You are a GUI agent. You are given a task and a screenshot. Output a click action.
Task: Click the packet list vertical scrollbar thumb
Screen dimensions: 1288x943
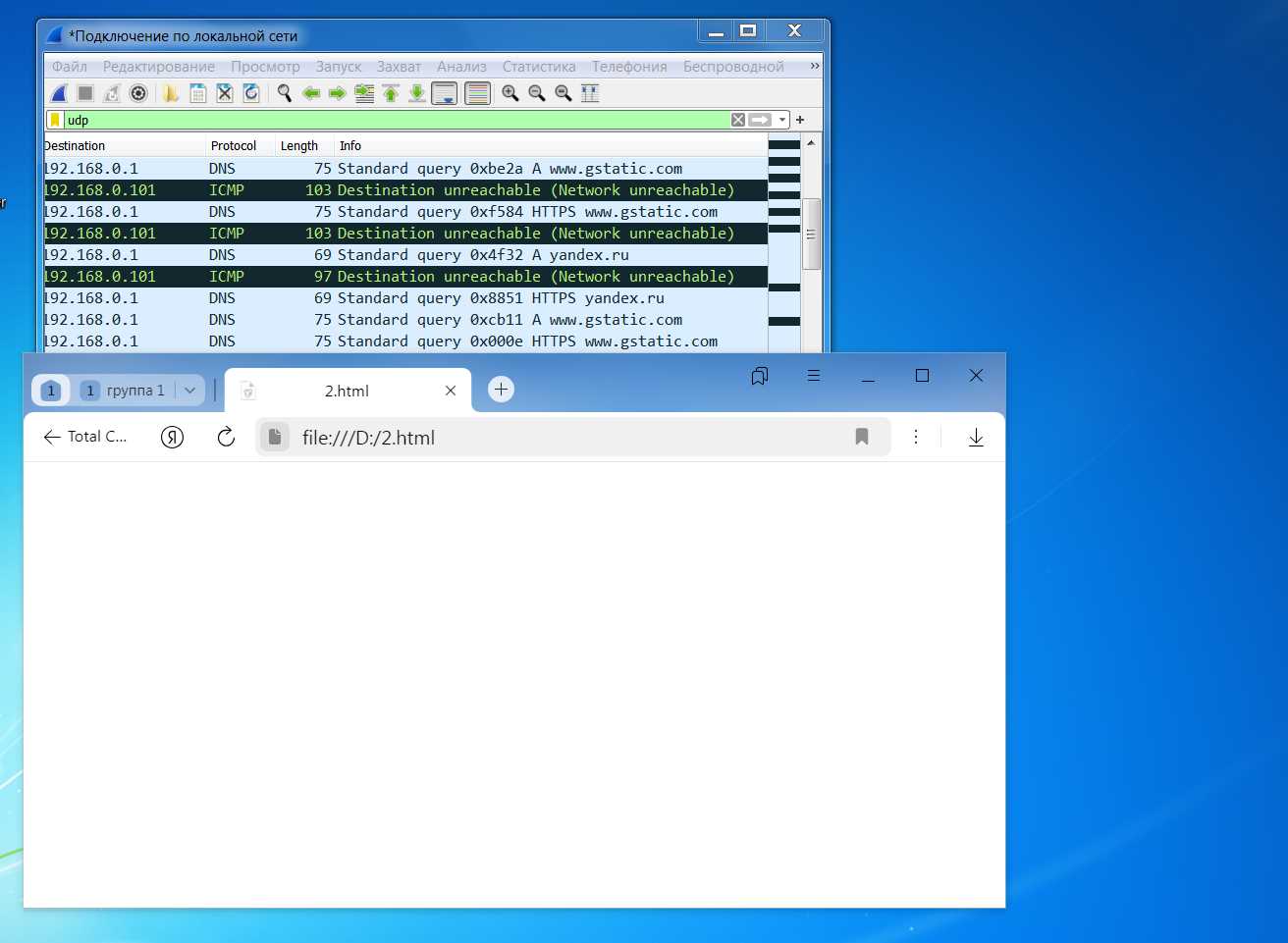pos(811,234)
